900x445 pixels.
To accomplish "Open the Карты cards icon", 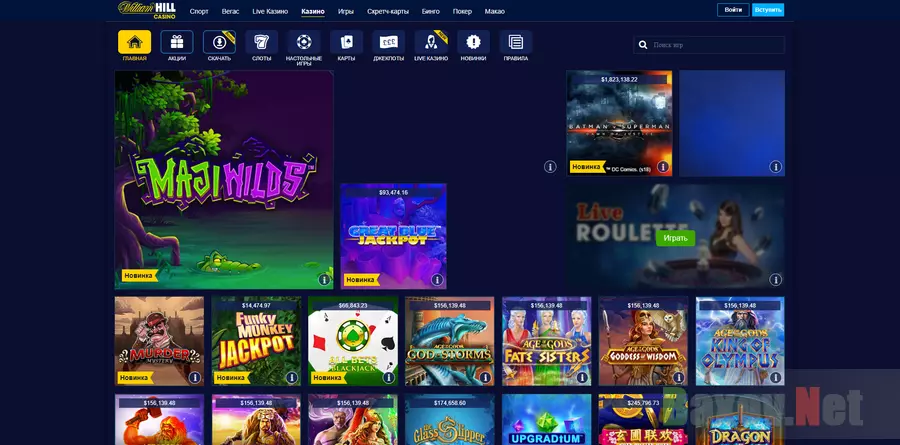I will coord(346,42).
